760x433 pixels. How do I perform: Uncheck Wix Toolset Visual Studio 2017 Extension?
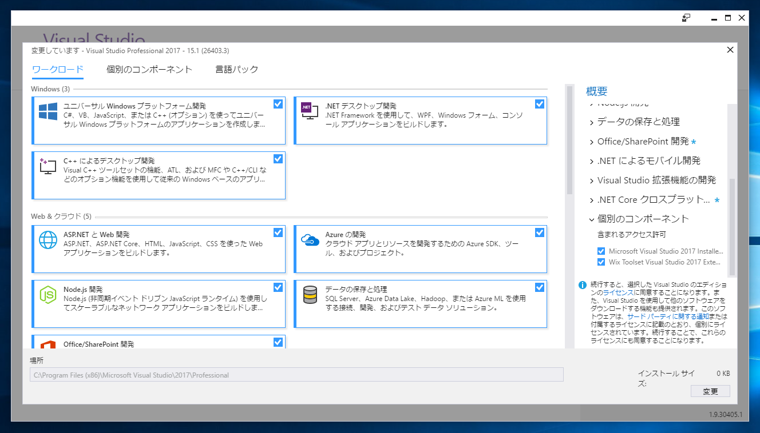[x=601, y=262]
